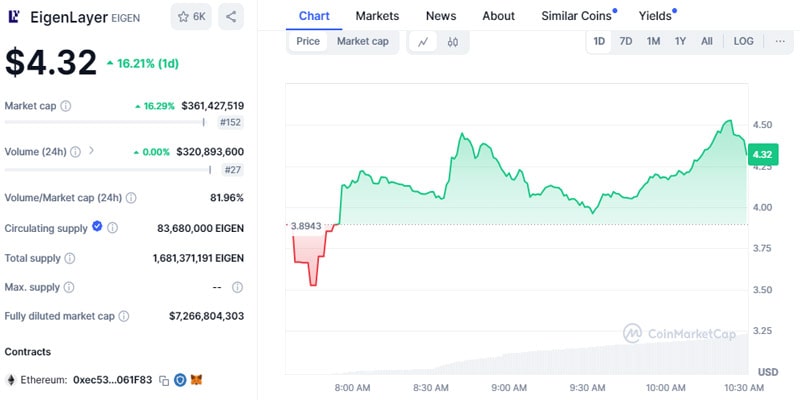Open the Markets tab
The height and width of the screenshot is (400, 800).
click(378, 16)
